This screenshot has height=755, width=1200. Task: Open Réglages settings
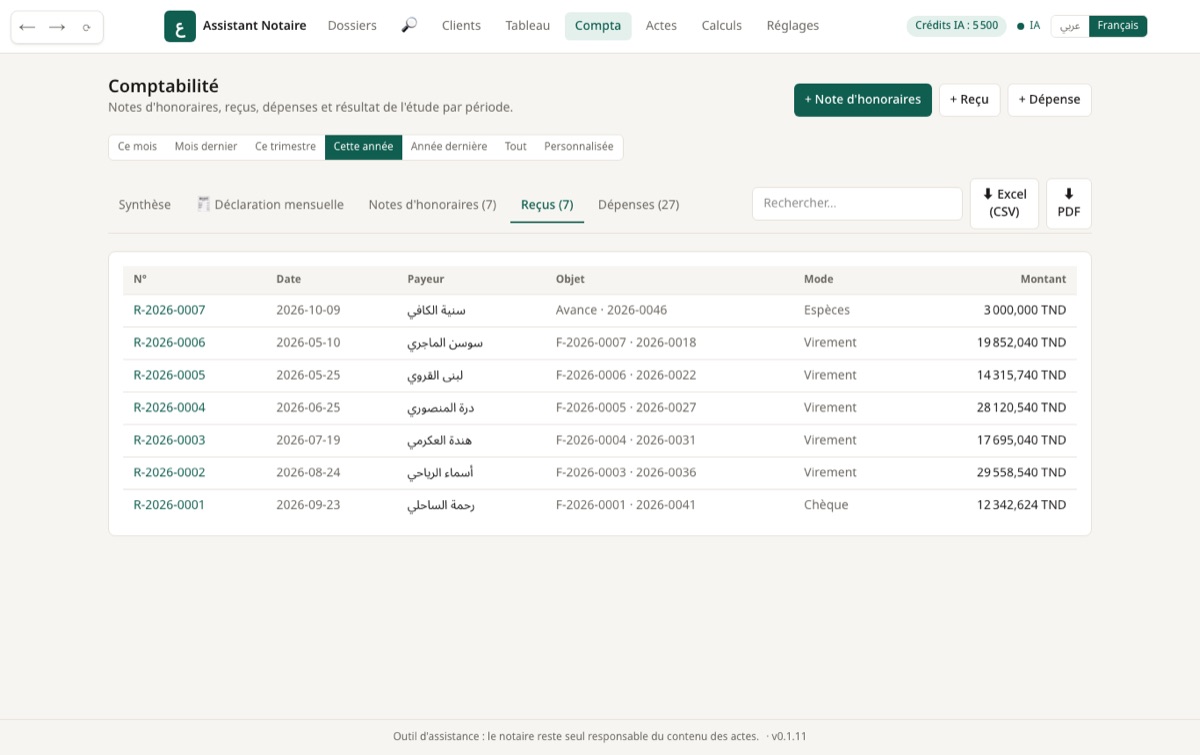(793, 26)
